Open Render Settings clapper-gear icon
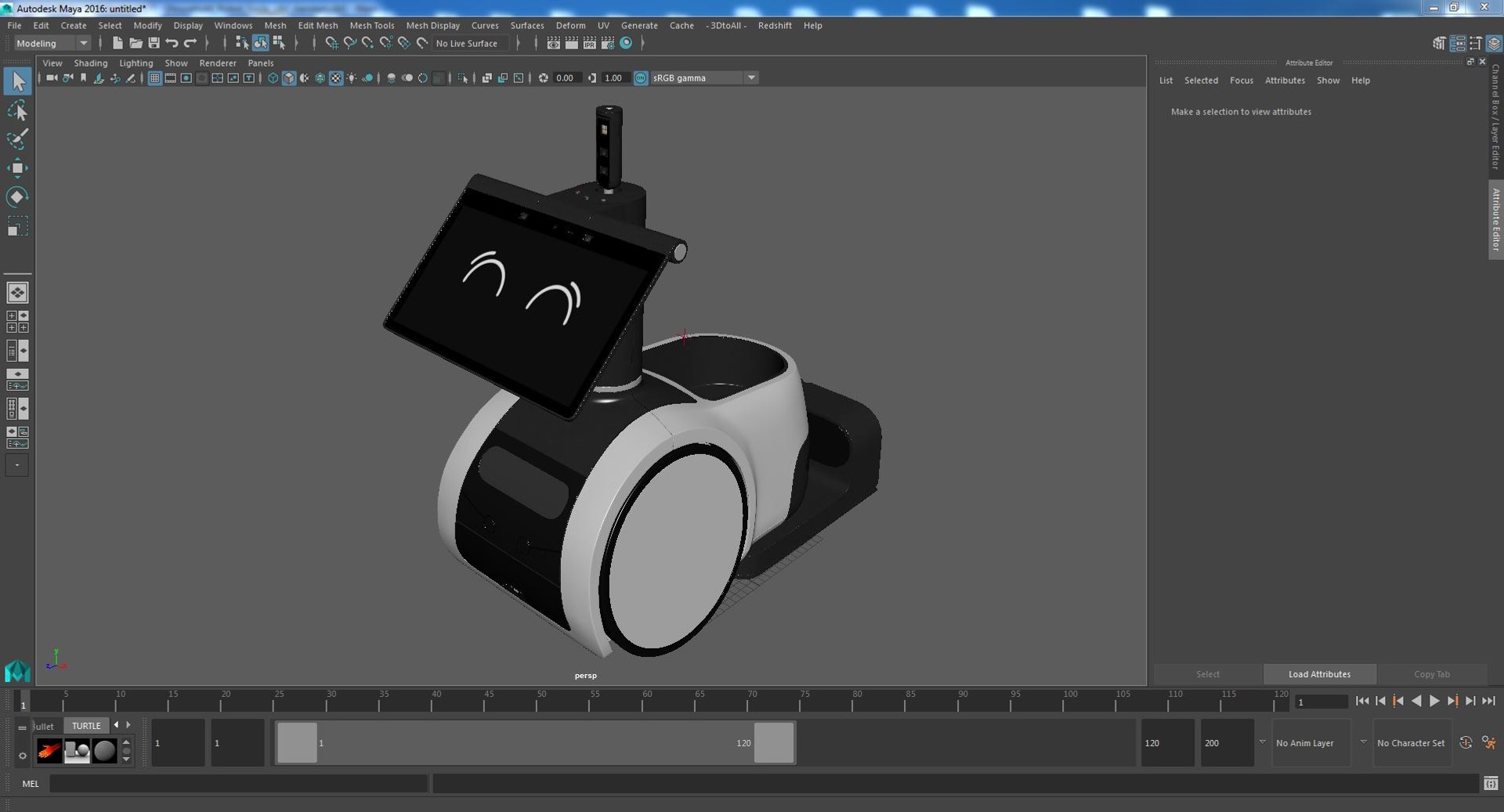The height and width of the screenshot is (812, 1504). 607,43
